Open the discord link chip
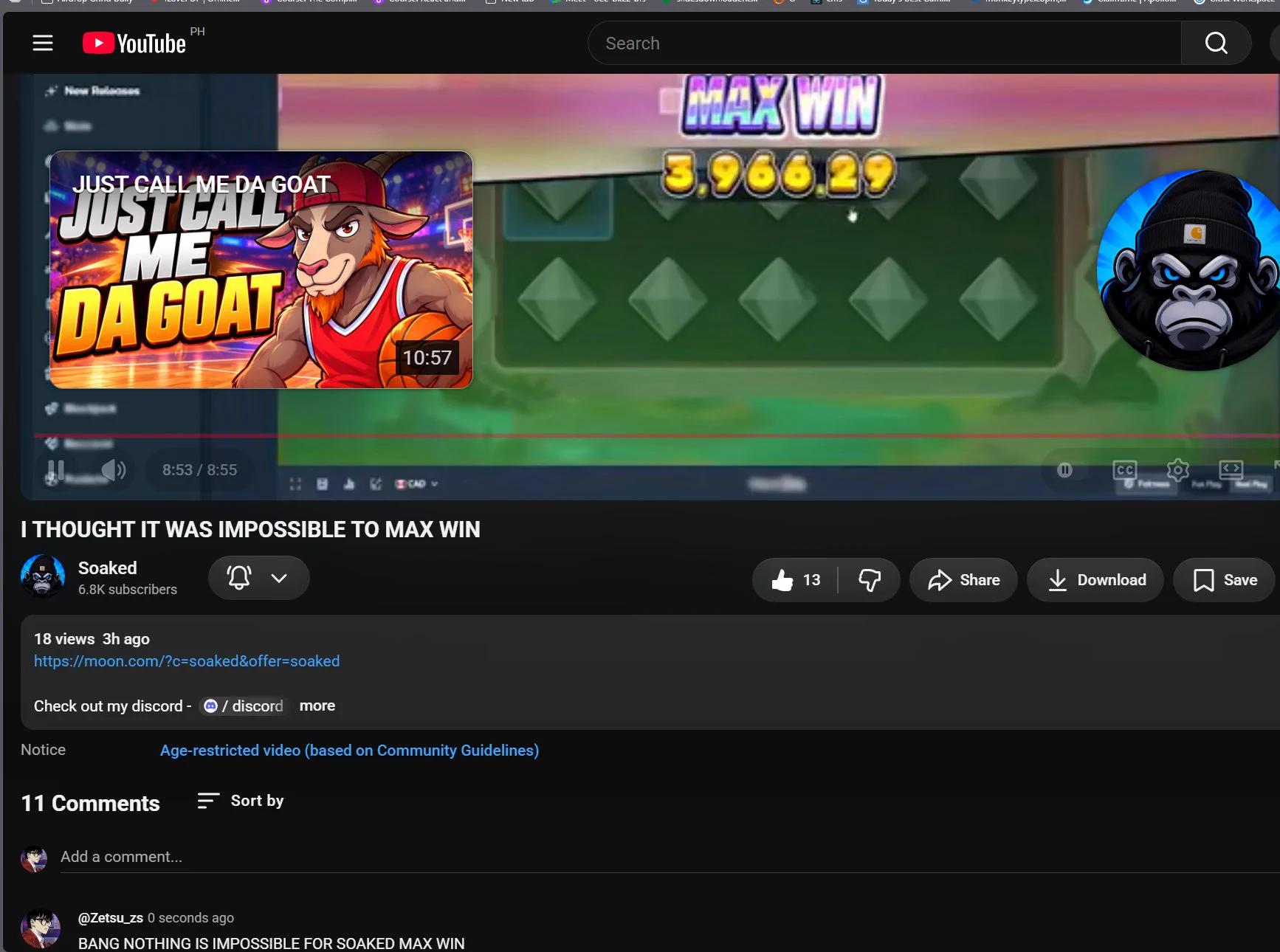 (244, 706)
